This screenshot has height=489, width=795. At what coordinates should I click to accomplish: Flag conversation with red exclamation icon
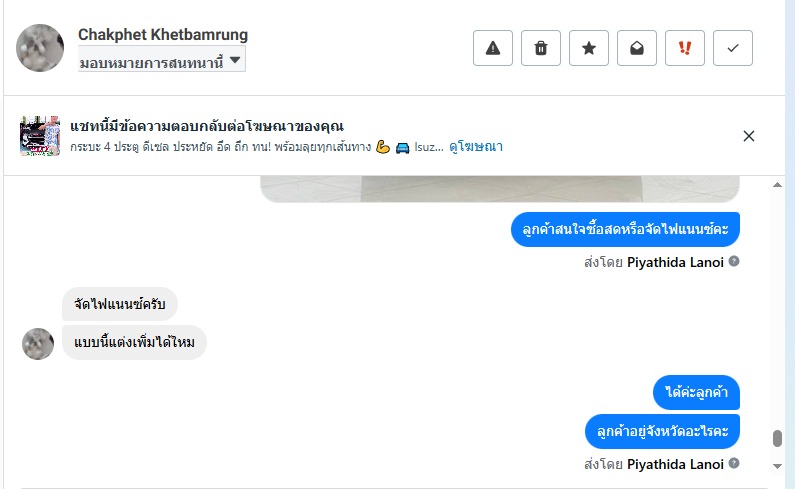(x=685, y=48)
